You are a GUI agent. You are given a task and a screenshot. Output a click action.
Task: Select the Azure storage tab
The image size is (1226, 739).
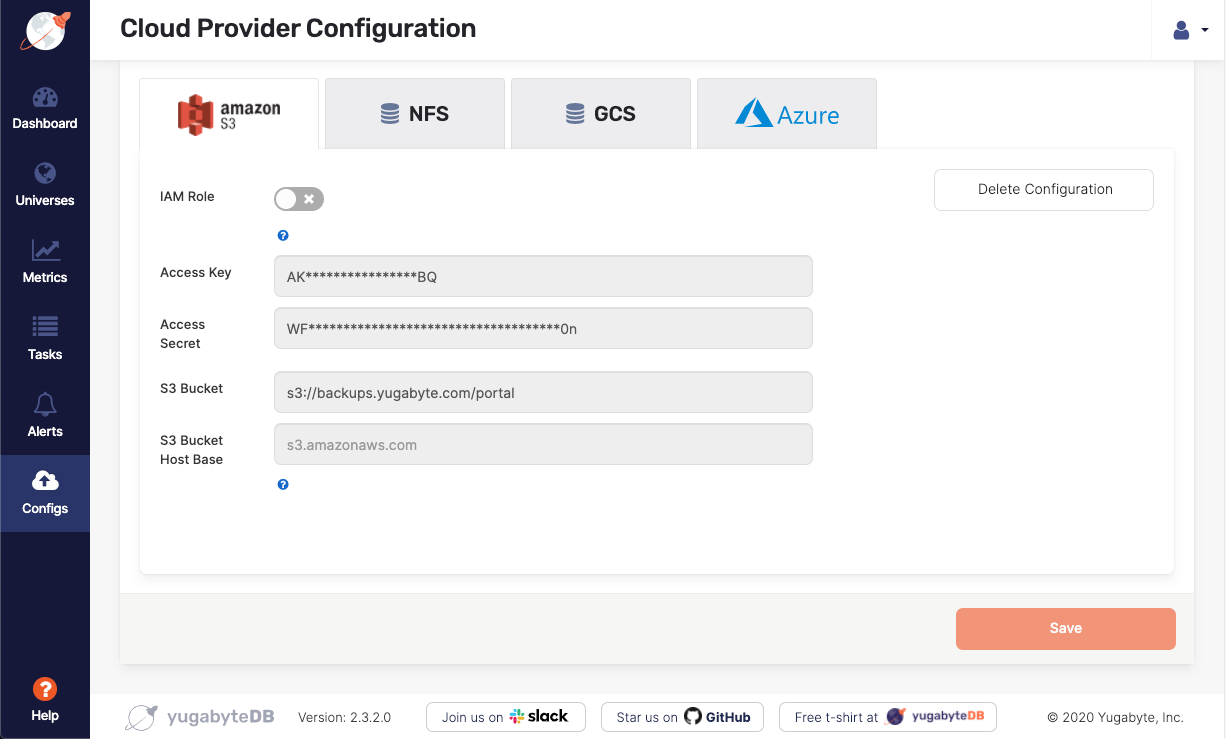coord(786,113)
